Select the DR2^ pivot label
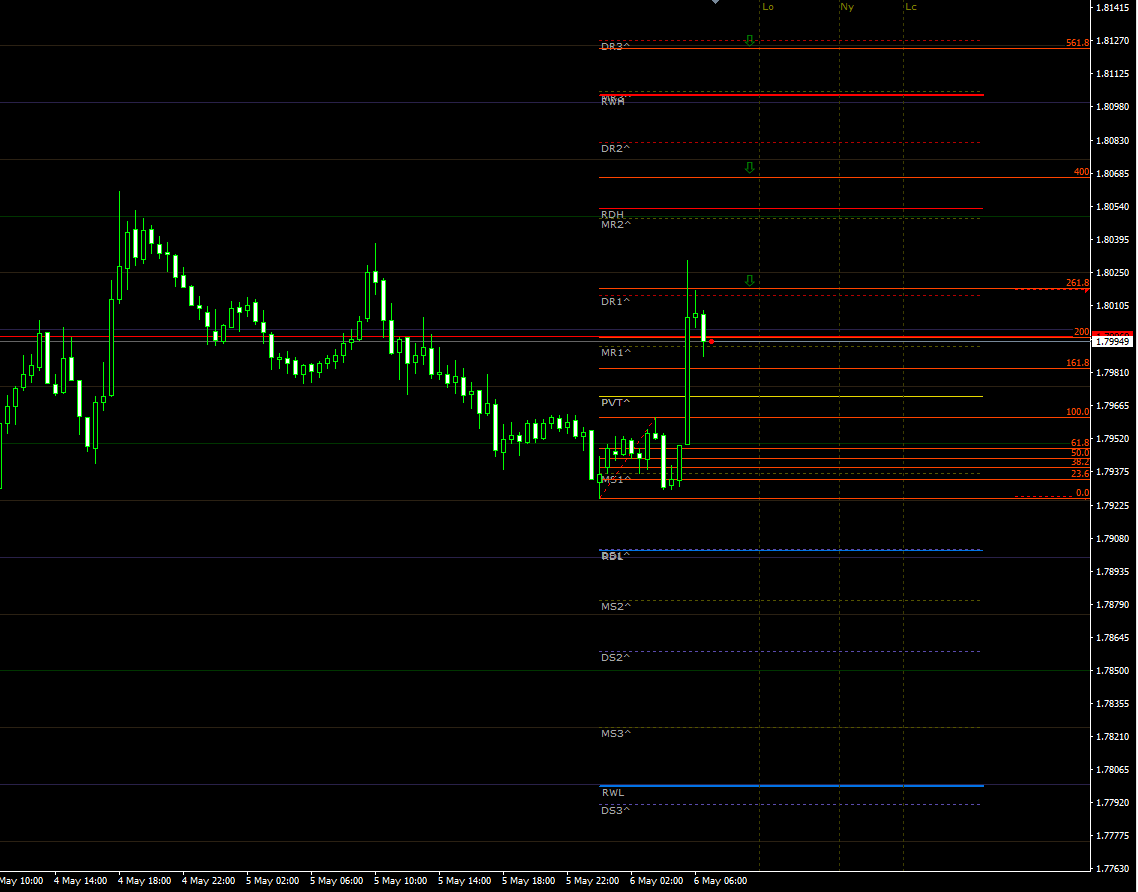The image size is (1138, 892). [x=615, y=149]
